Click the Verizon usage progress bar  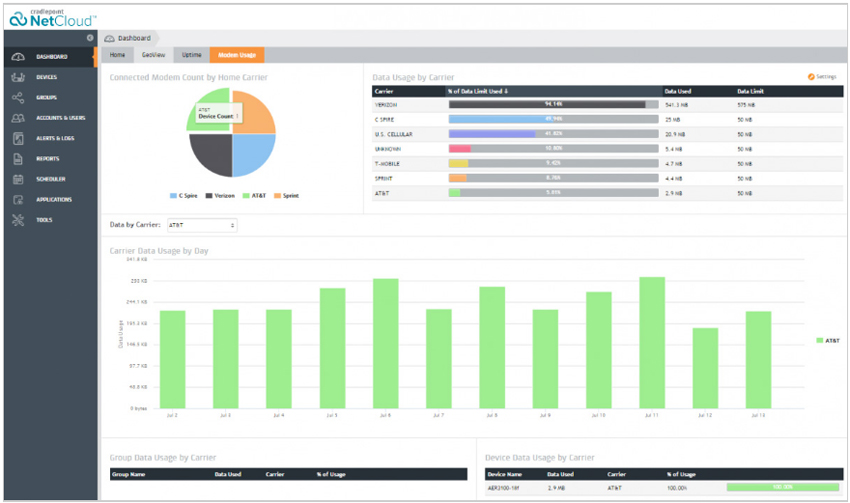553,105
